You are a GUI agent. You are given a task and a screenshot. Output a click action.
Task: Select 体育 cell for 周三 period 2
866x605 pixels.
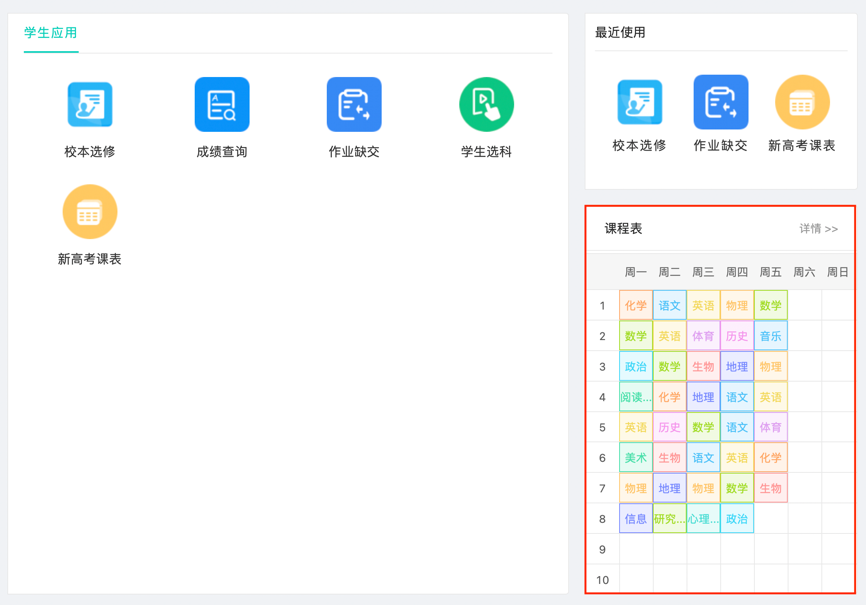(x=703, y=335)
